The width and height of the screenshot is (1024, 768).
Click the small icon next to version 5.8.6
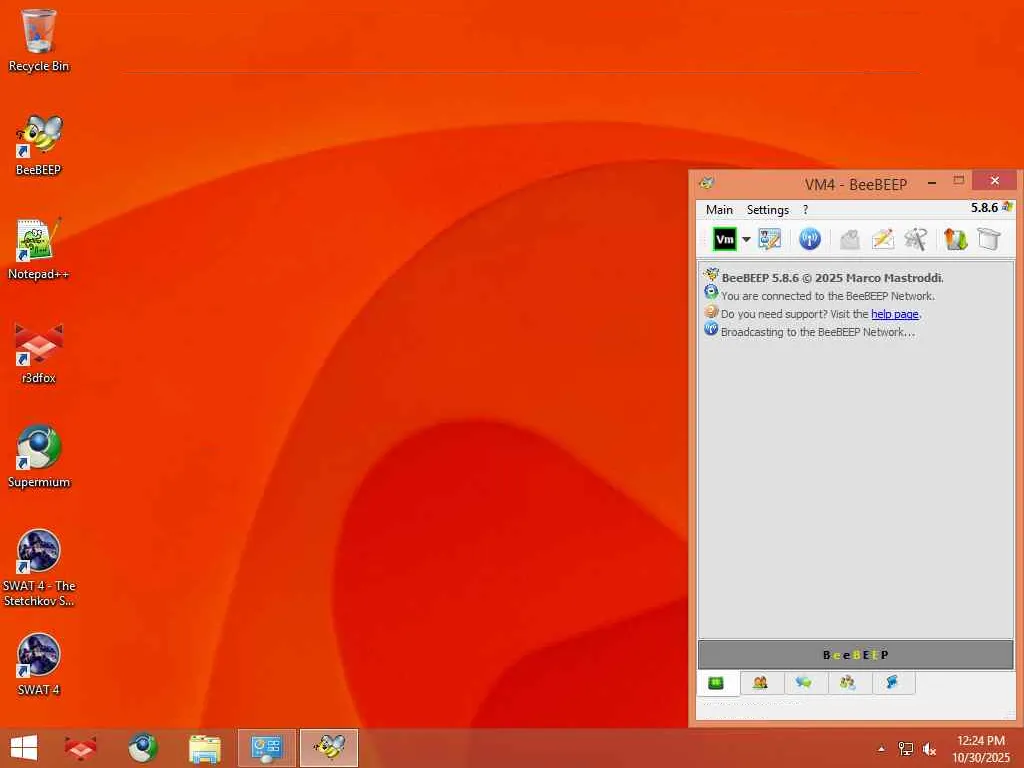tap(1008, 207)
